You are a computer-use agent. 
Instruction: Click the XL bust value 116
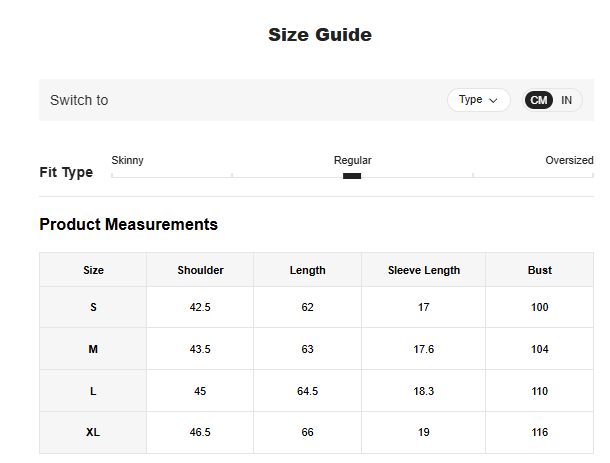(x=540, y=432)
